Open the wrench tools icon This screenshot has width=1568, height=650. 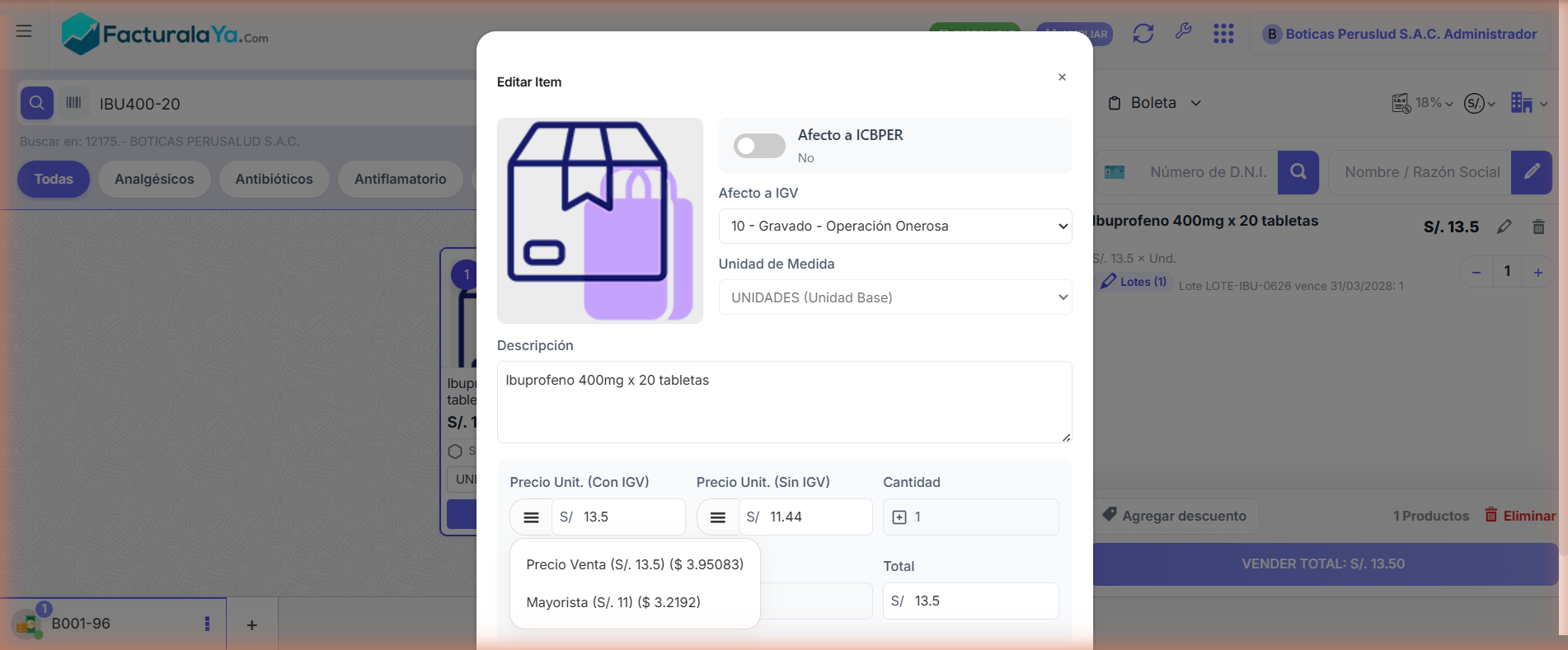tap(1183, 32)
